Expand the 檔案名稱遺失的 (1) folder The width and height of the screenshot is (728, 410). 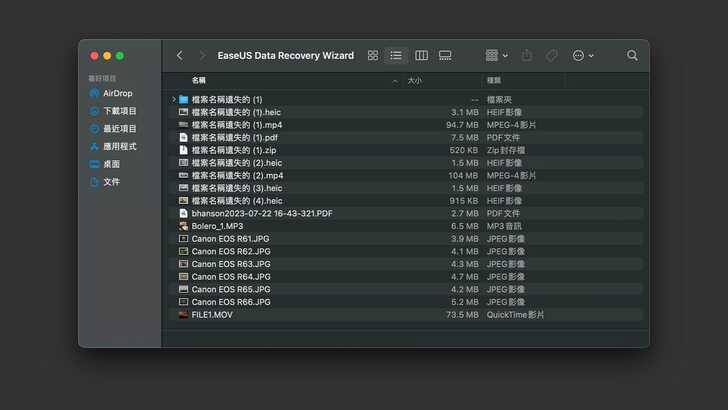174,100
